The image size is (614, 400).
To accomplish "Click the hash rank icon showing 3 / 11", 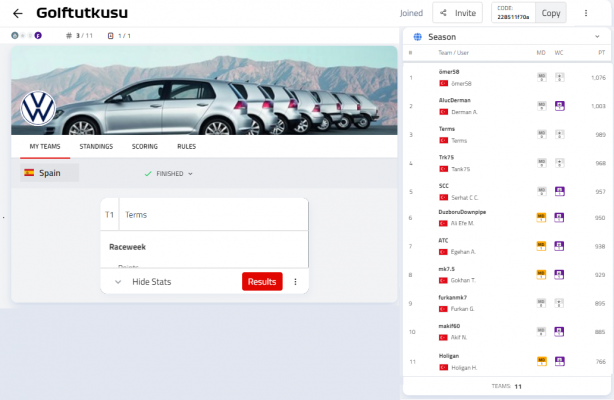I will point(69,36).
